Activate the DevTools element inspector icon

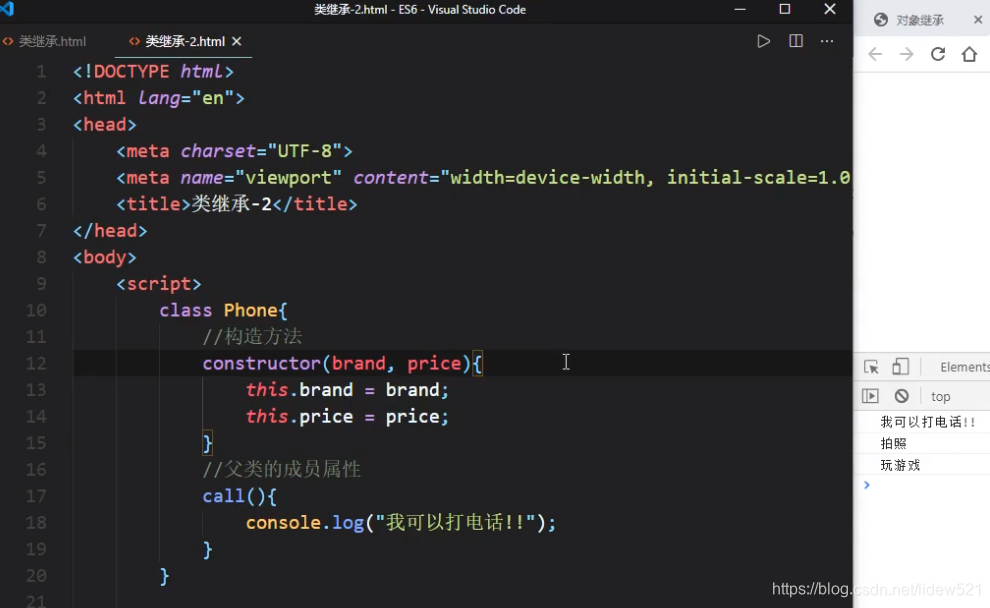pyautogui.click(x=871, y=367)
